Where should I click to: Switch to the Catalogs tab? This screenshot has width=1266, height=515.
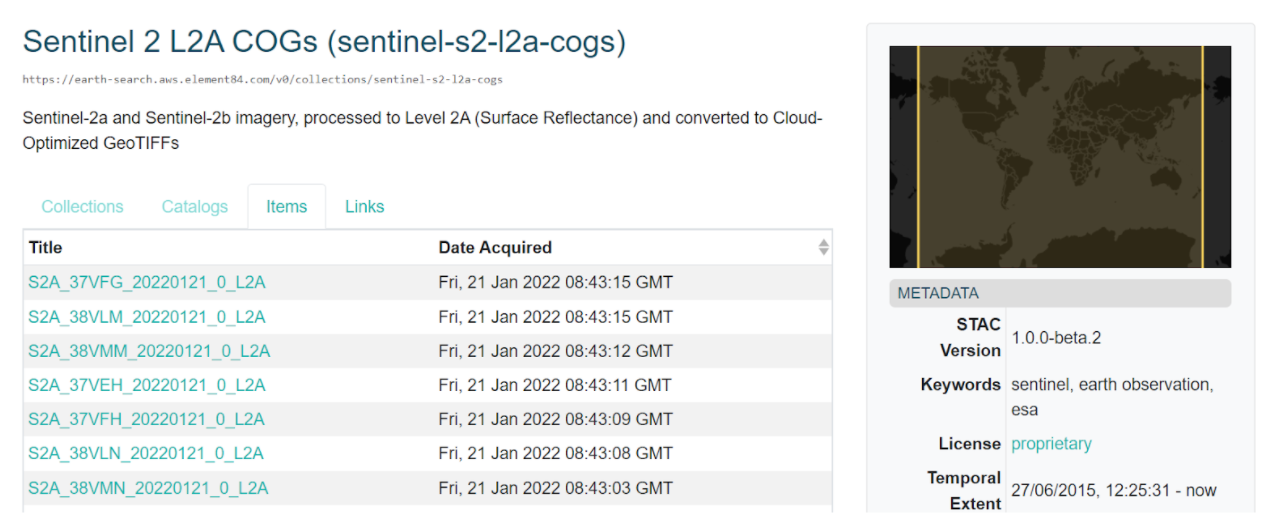coord(195,207)
